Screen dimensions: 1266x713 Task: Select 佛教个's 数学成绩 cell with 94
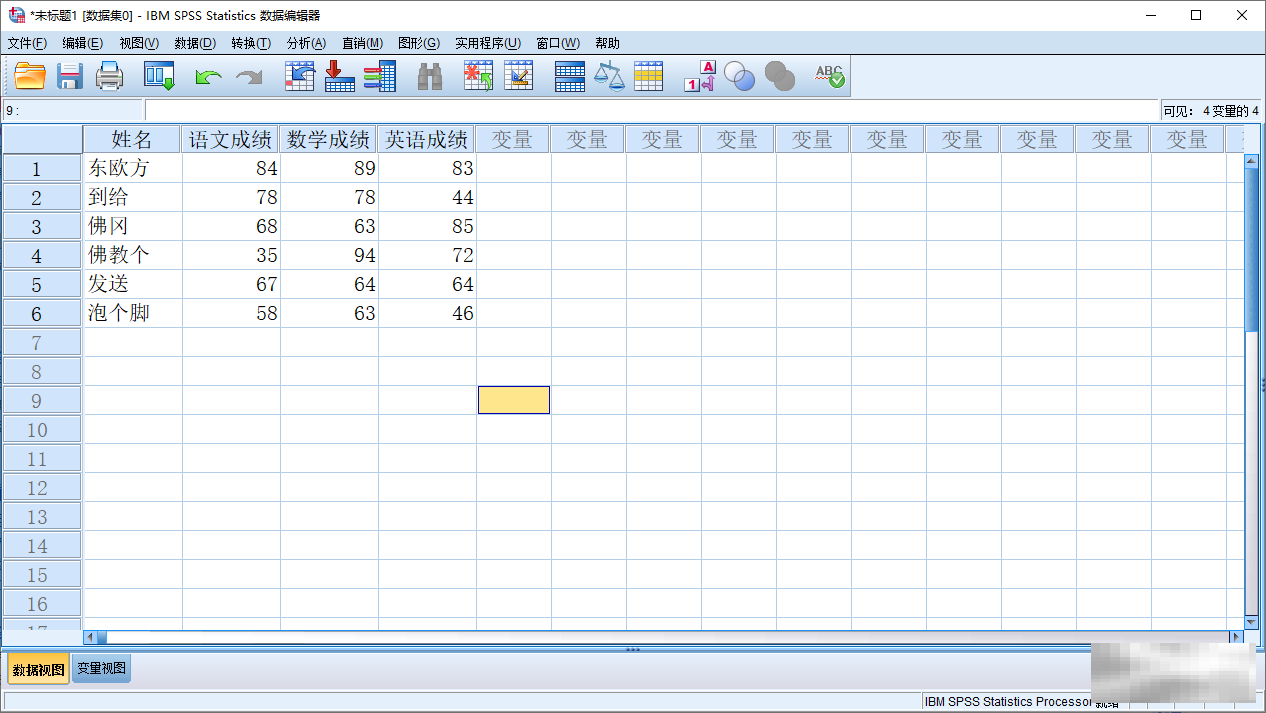[329, 255]
